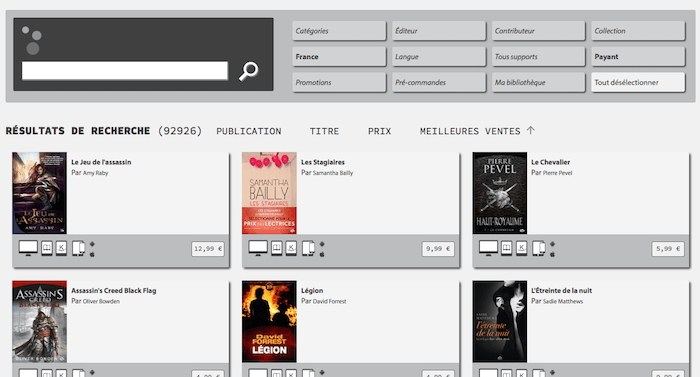The image size is (700, 377).
Task: Open the Légion title link
Action: (312, 291)
